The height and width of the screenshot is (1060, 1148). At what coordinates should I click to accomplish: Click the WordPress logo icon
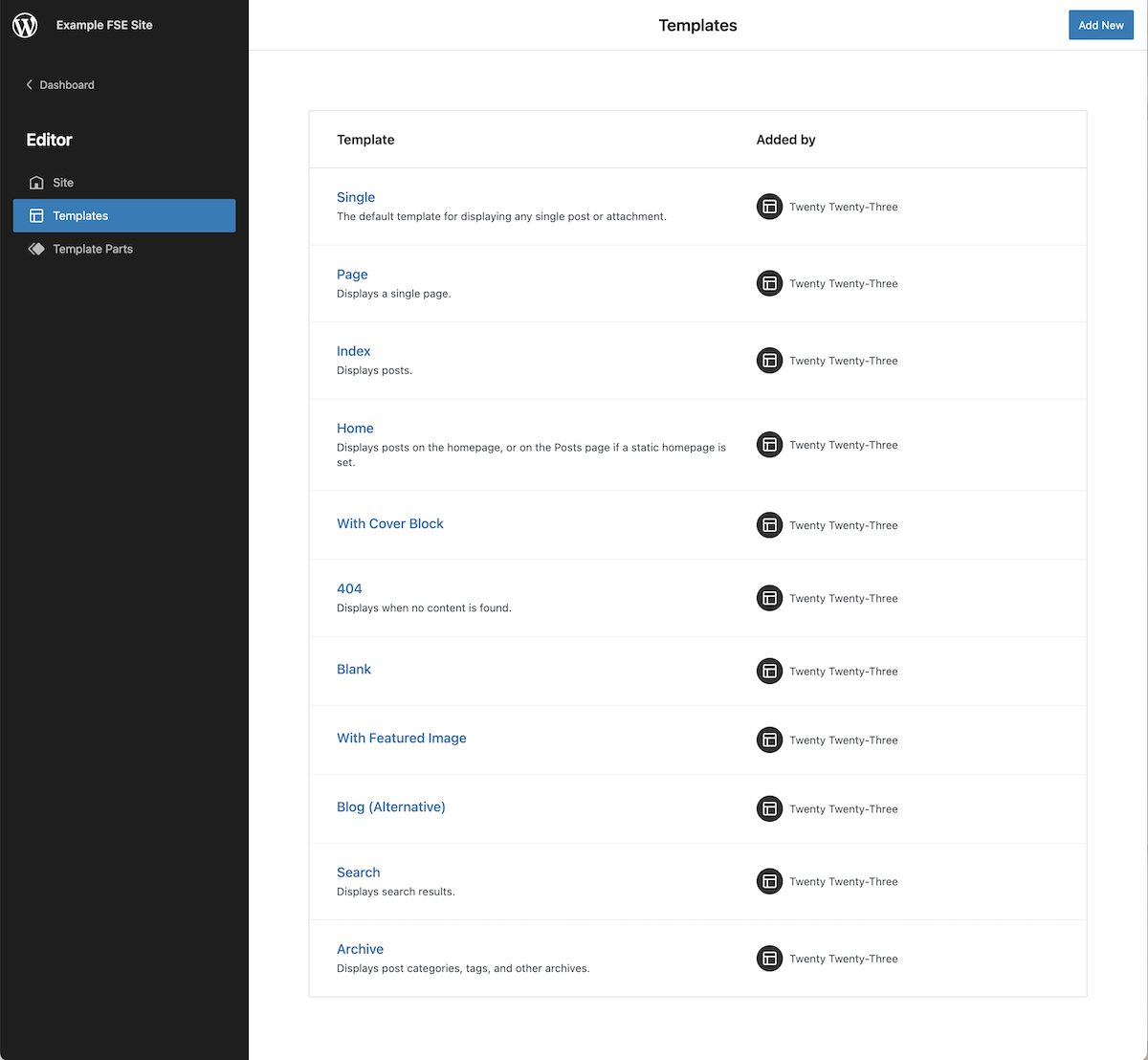coord(25,25)
